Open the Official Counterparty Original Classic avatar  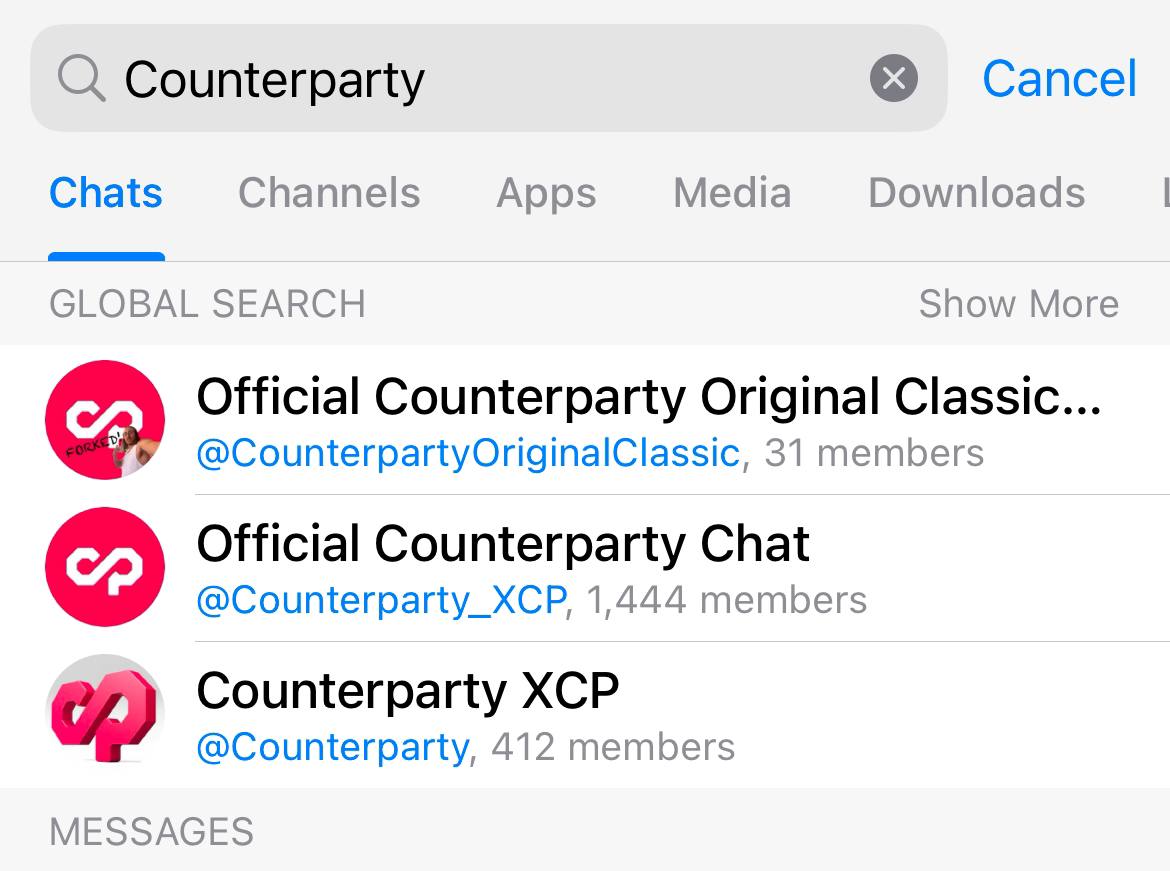105,420
